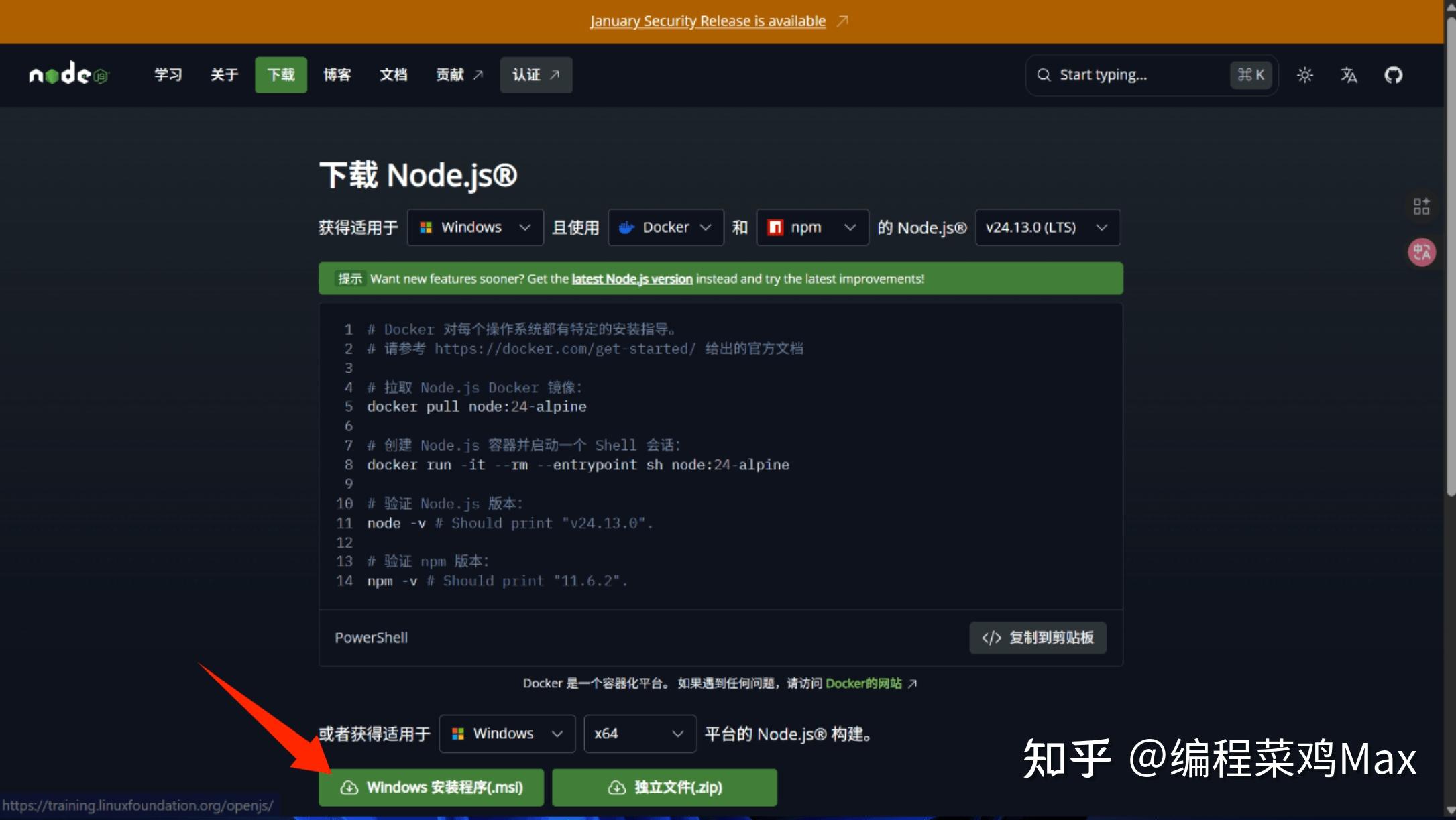
Task: Open the language selector icon in header
Action: tap(1349, 75)
